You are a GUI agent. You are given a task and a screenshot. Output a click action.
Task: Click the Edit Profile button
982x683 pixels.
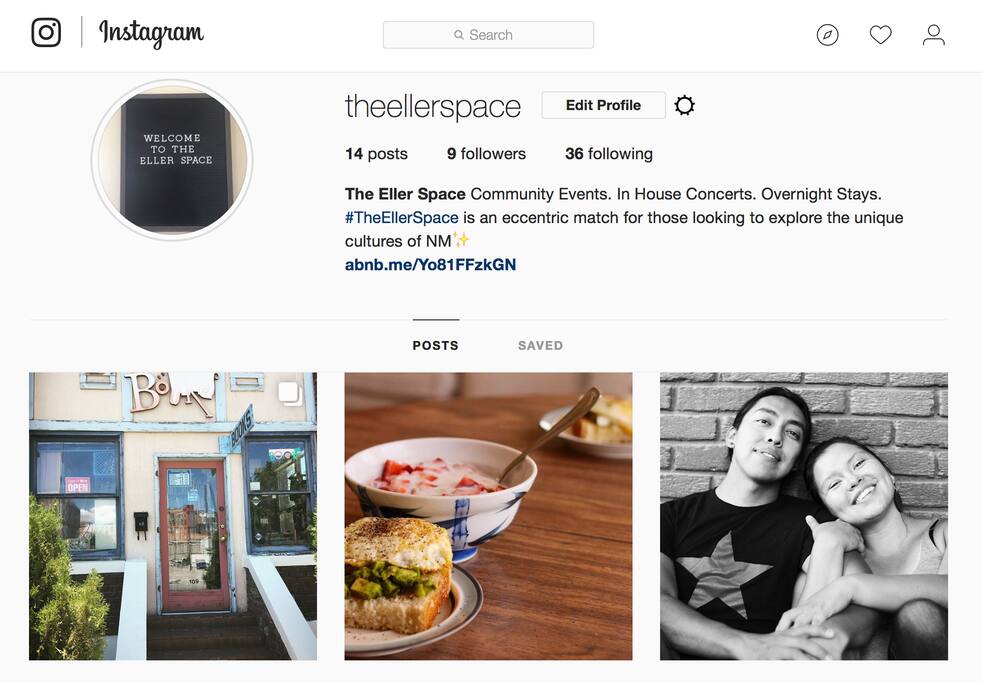(x=603, y=105)
